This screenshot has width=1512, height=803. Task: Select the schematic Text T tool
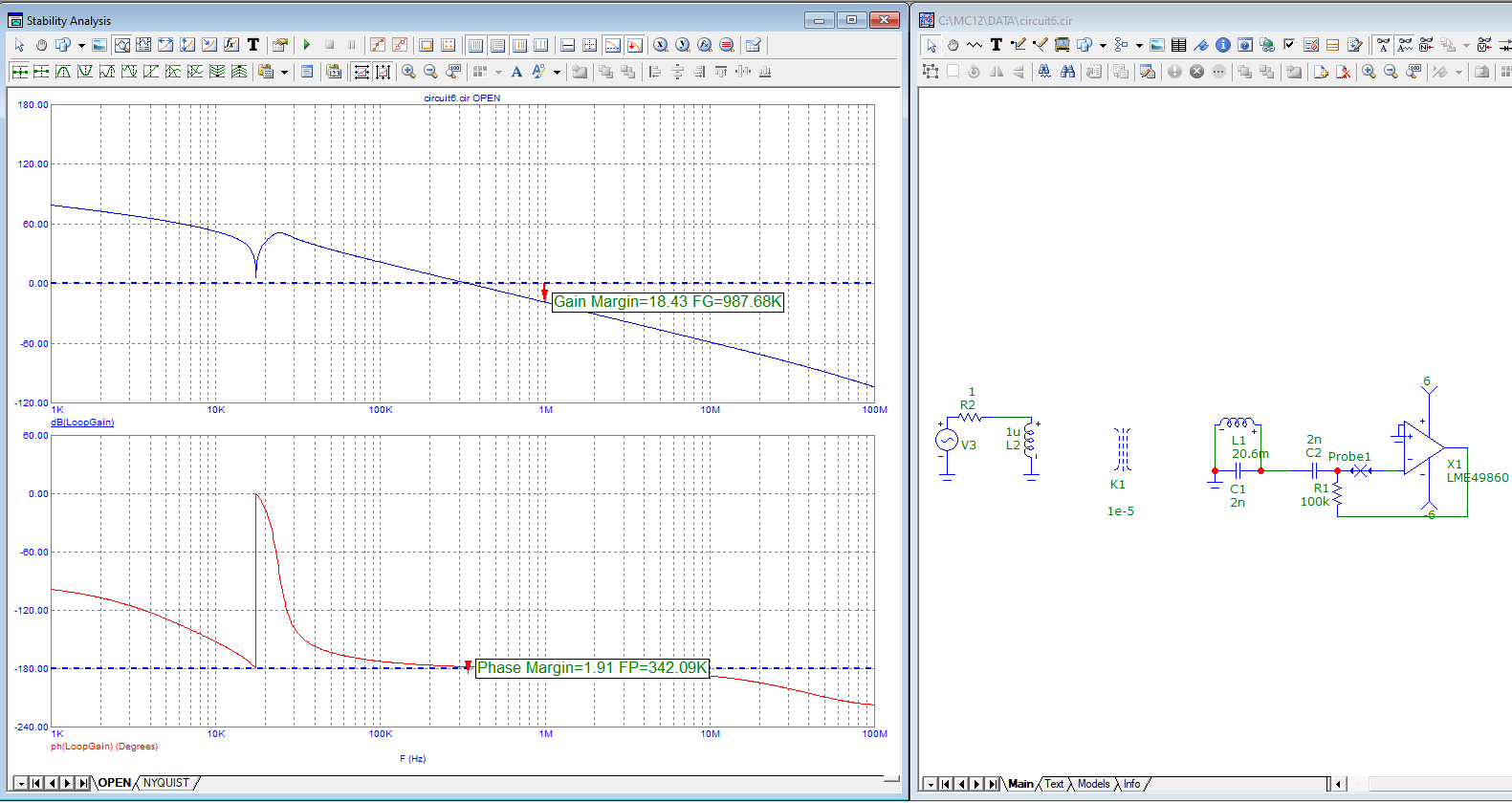(x=996, y=45)
